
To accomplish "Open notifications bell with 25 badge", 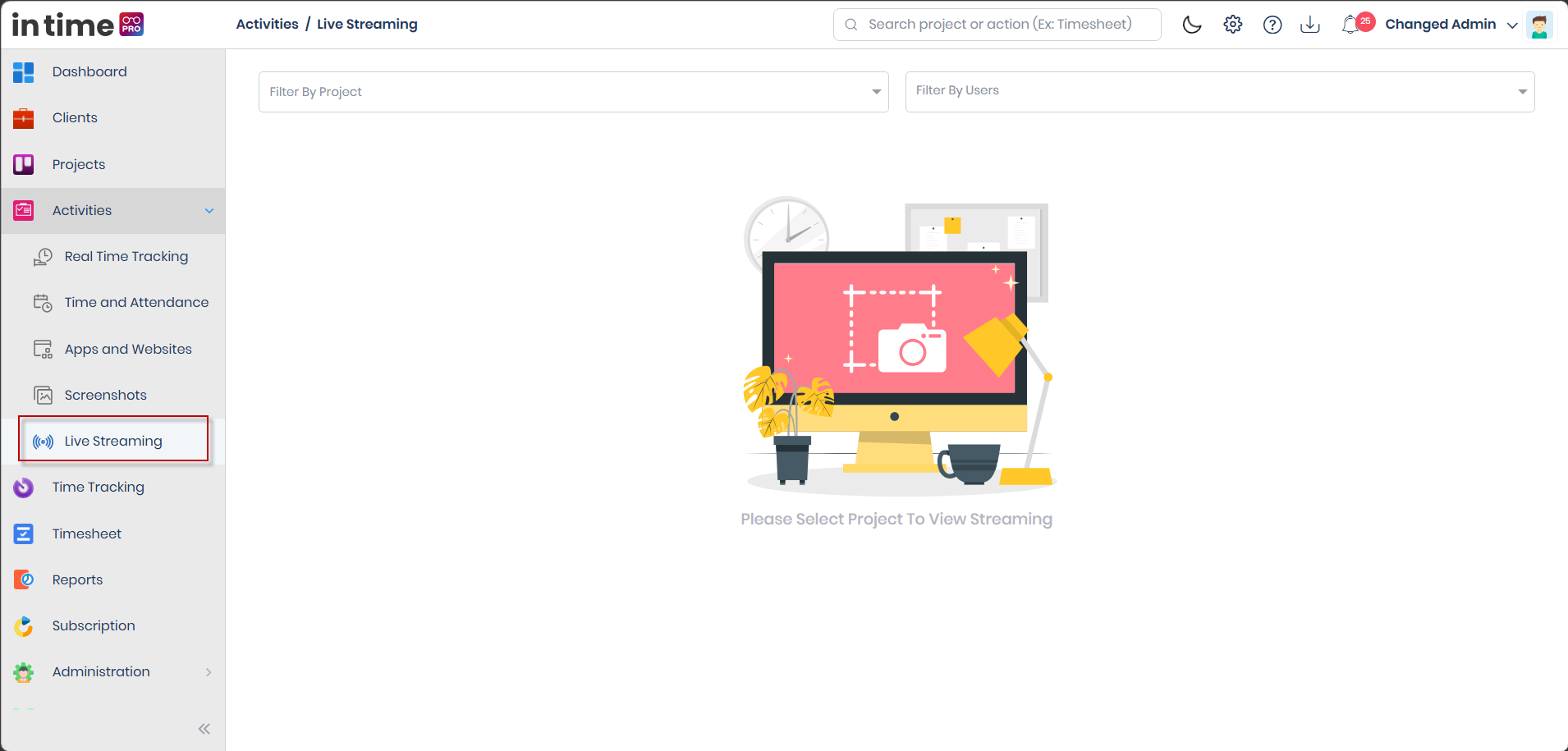I will 1357,24.
